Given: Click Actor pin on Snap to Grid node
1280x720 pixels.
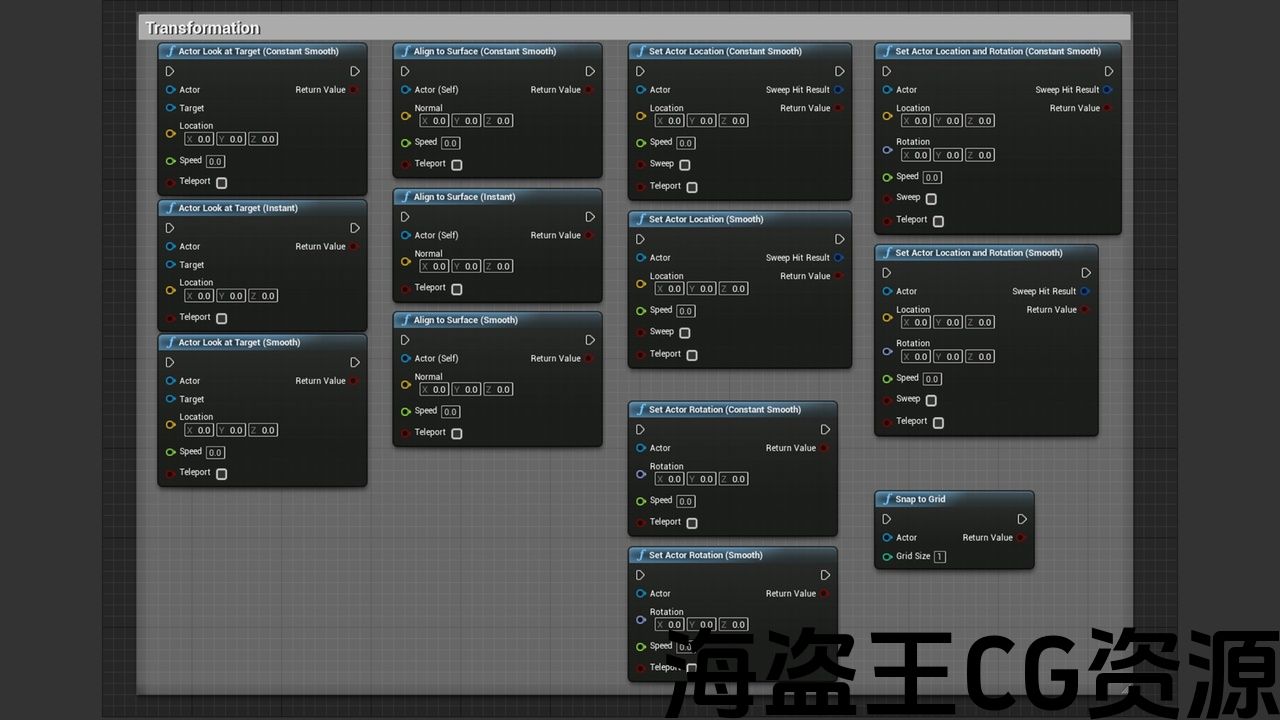Looking at the screenshot, I should point(887,538).
